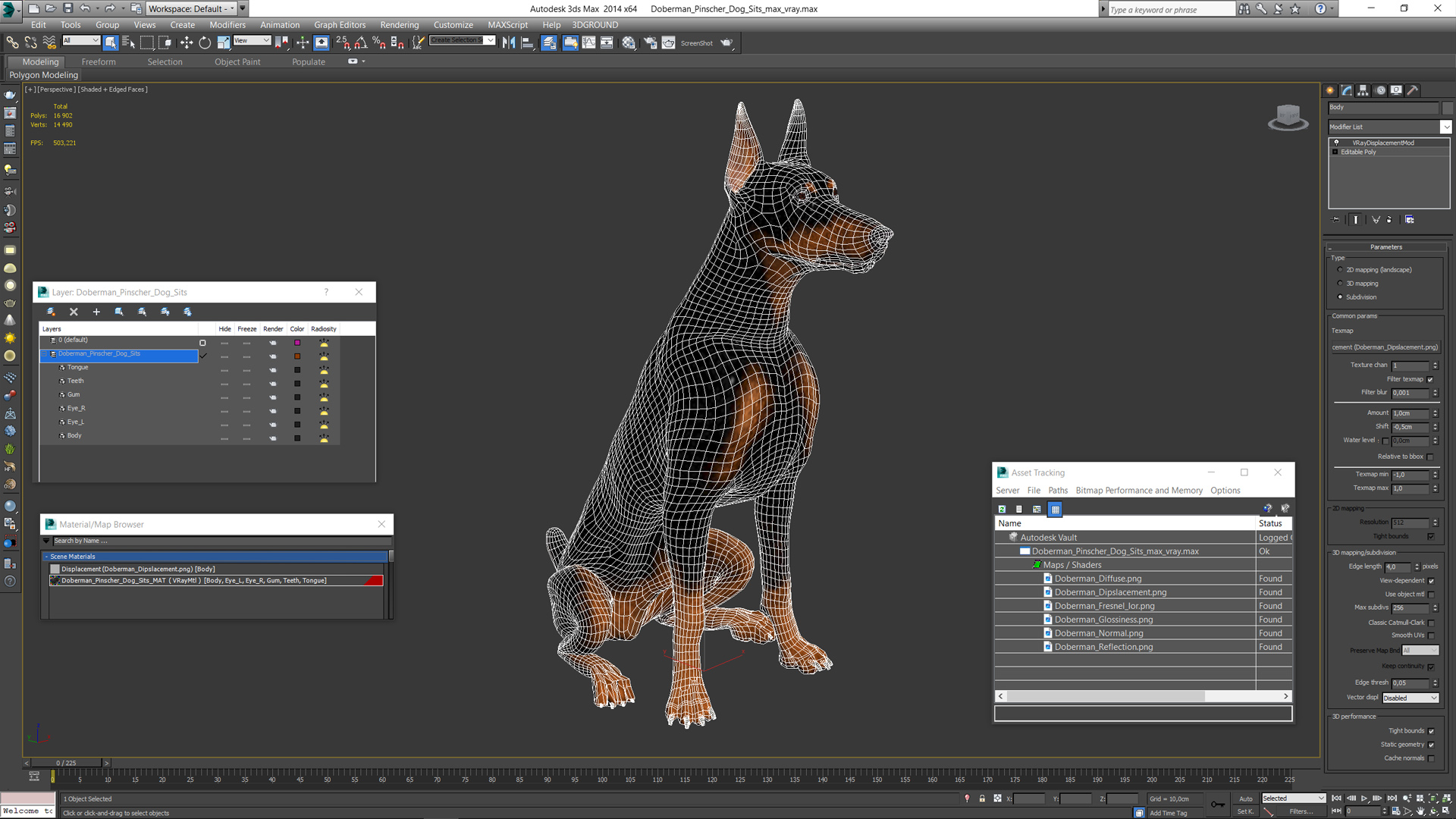Add selected objects to layer icon
This screenshot has height=819, width=1456.
[x=96, y=312]
